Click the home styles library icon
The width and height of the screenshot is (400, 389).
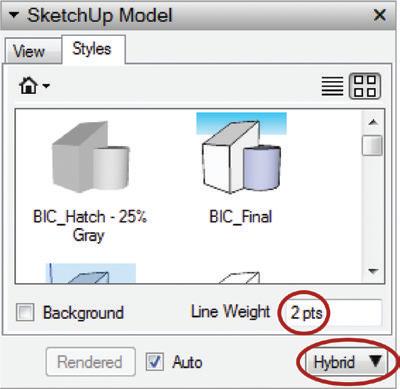[x=29, y=86]
